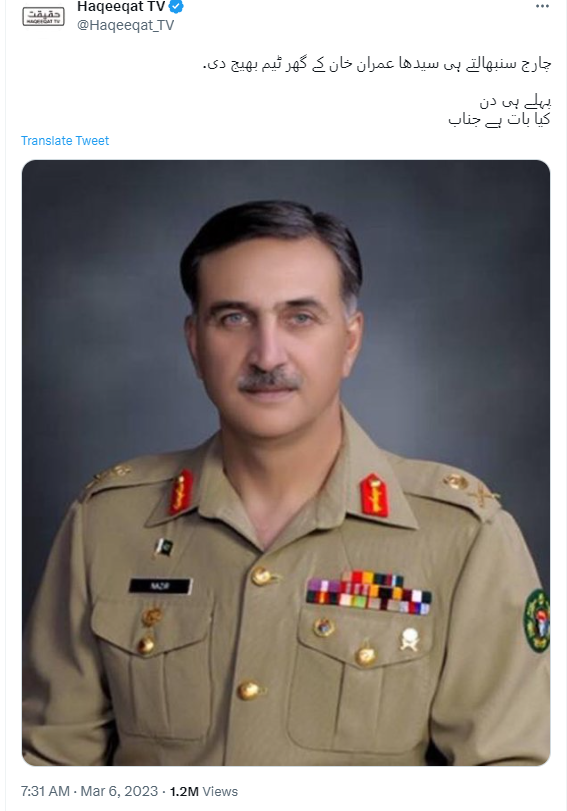
Task: Click the first Urdu line mentioning Imran Khan
Action: (377, 64)
